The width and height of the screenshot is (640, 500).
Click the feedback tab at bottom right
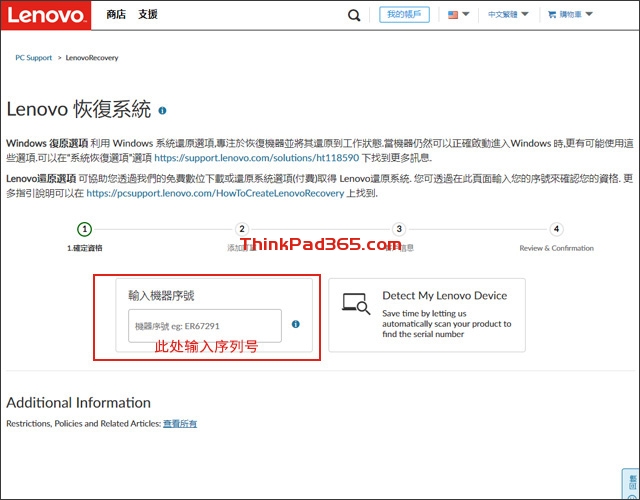[631, 484]
